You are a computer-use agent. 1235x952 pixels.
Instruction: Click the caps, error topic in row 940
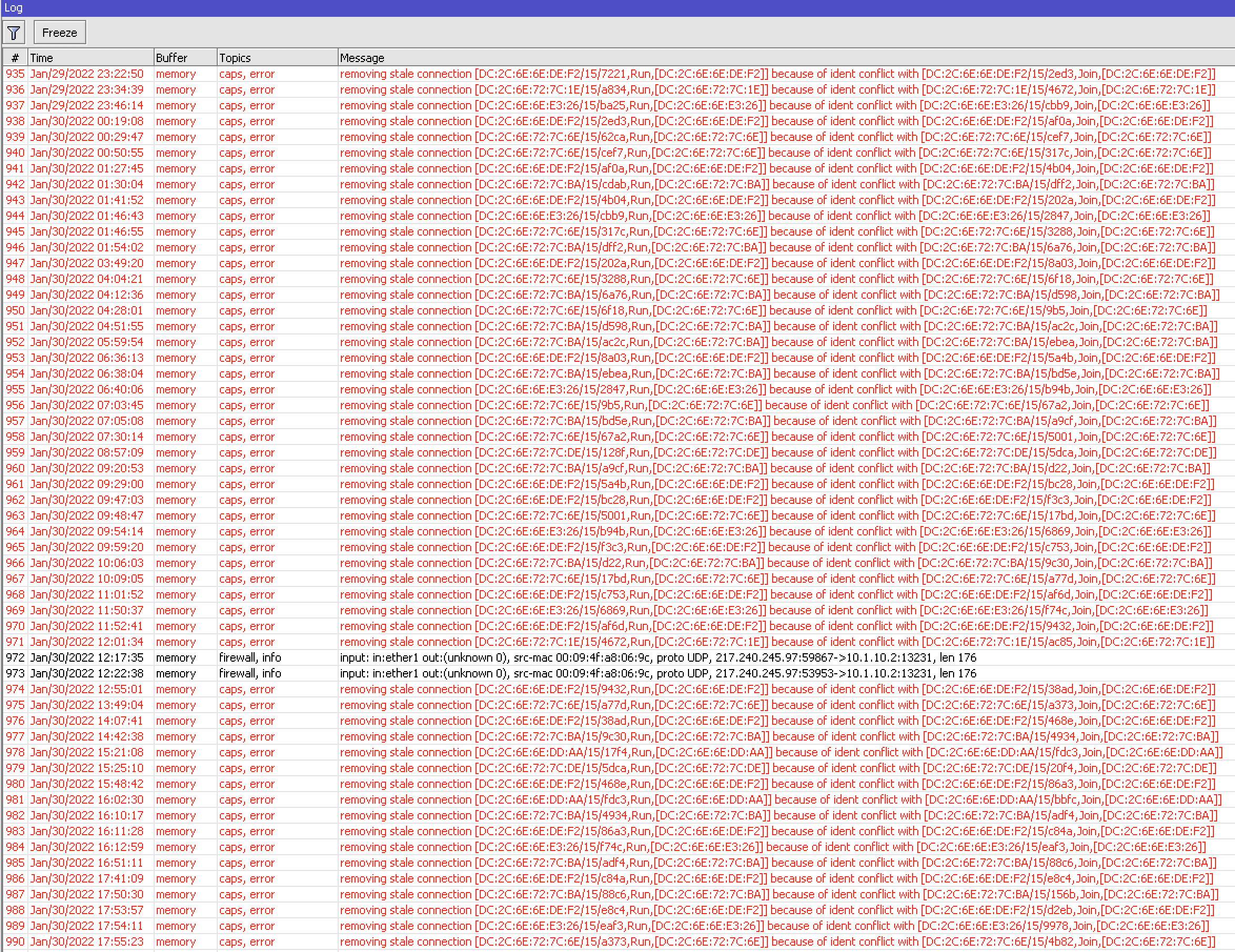(x=247, y=153)
